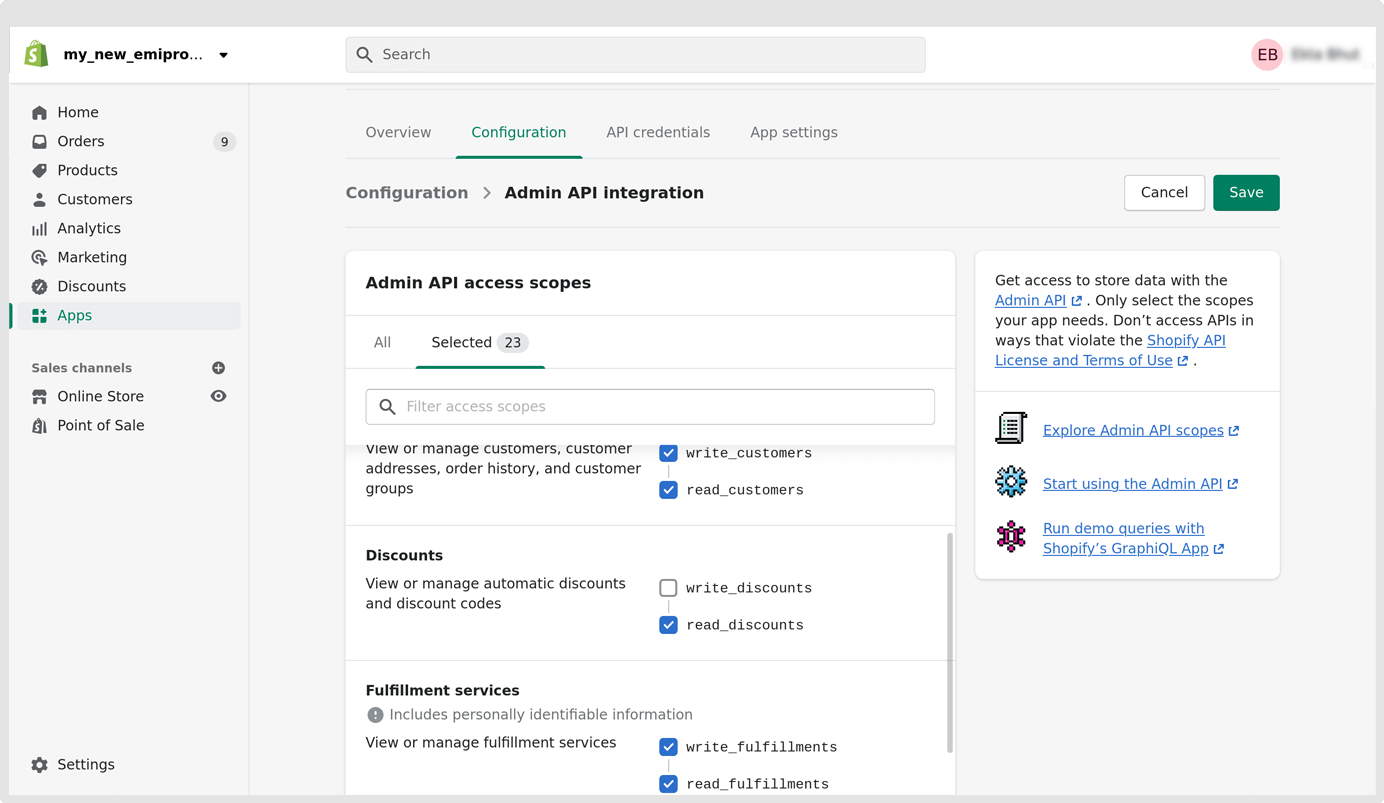Screen dimensions: 1384x803
Task: Click the Orders inbox icon
Action: pos(39,142)
